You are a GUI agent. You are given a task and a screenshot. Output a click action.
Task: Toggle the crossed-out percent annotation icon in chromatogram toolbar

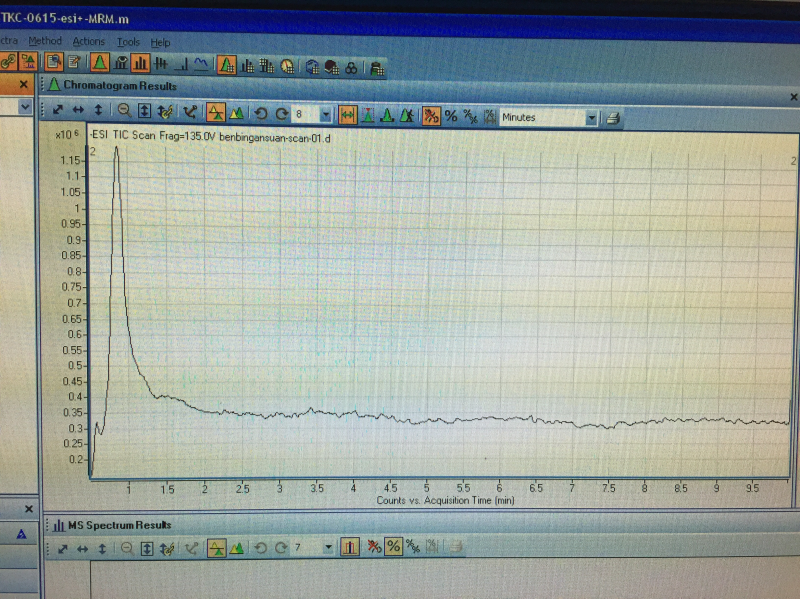pos(432,116)
